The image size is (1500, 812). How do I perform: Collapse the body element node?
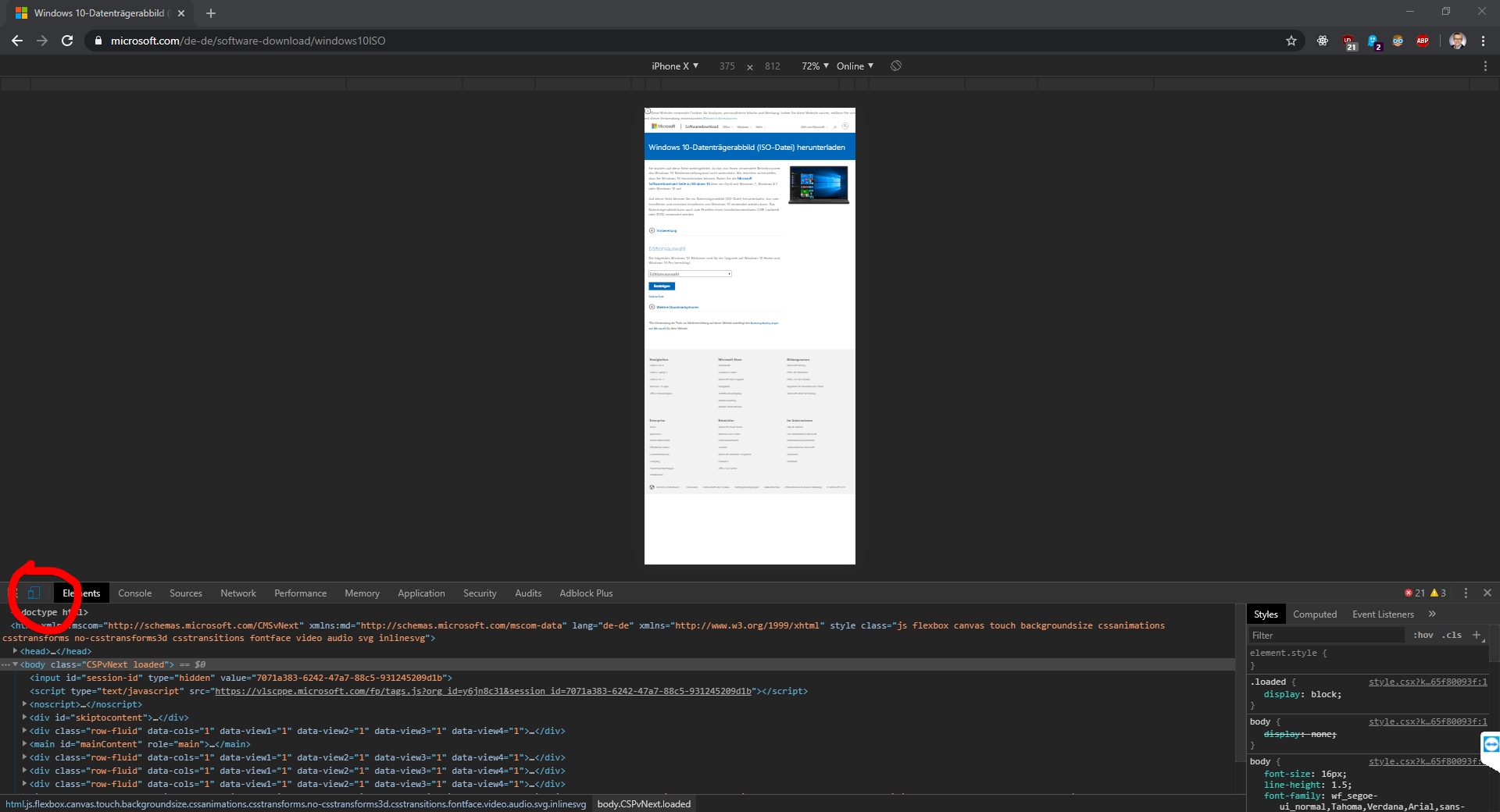click(15, 664)
